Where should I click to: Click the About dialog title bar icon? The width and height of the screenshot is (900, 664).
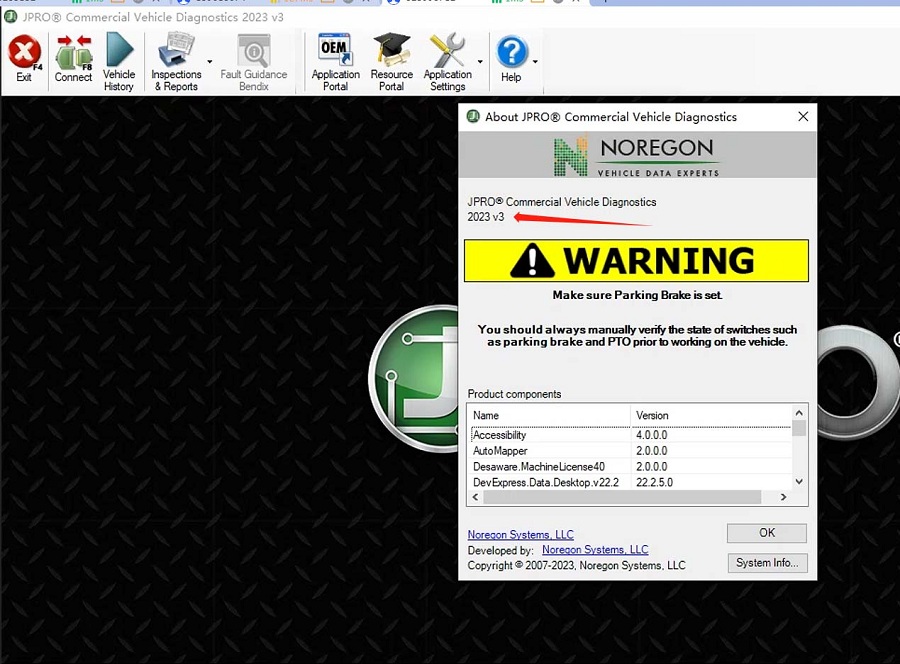click(473, 117)
